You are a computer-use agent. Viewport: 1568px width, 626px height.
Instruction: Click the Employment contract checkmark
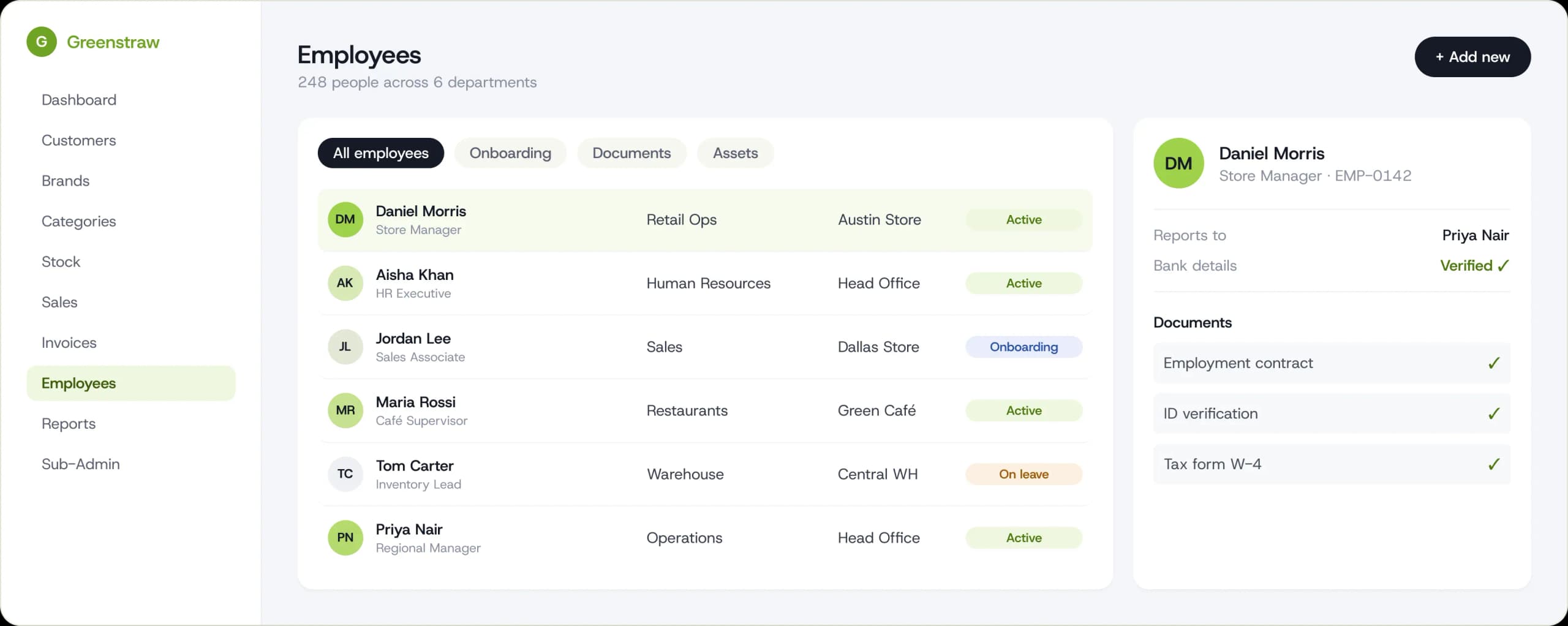[1494, 363]
